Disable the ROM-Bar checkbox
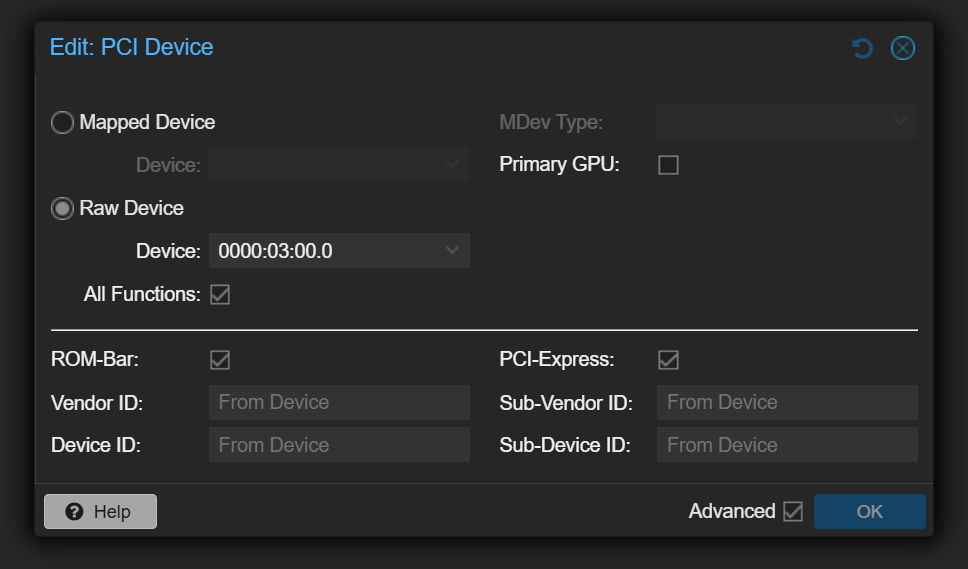 point(220,360)
